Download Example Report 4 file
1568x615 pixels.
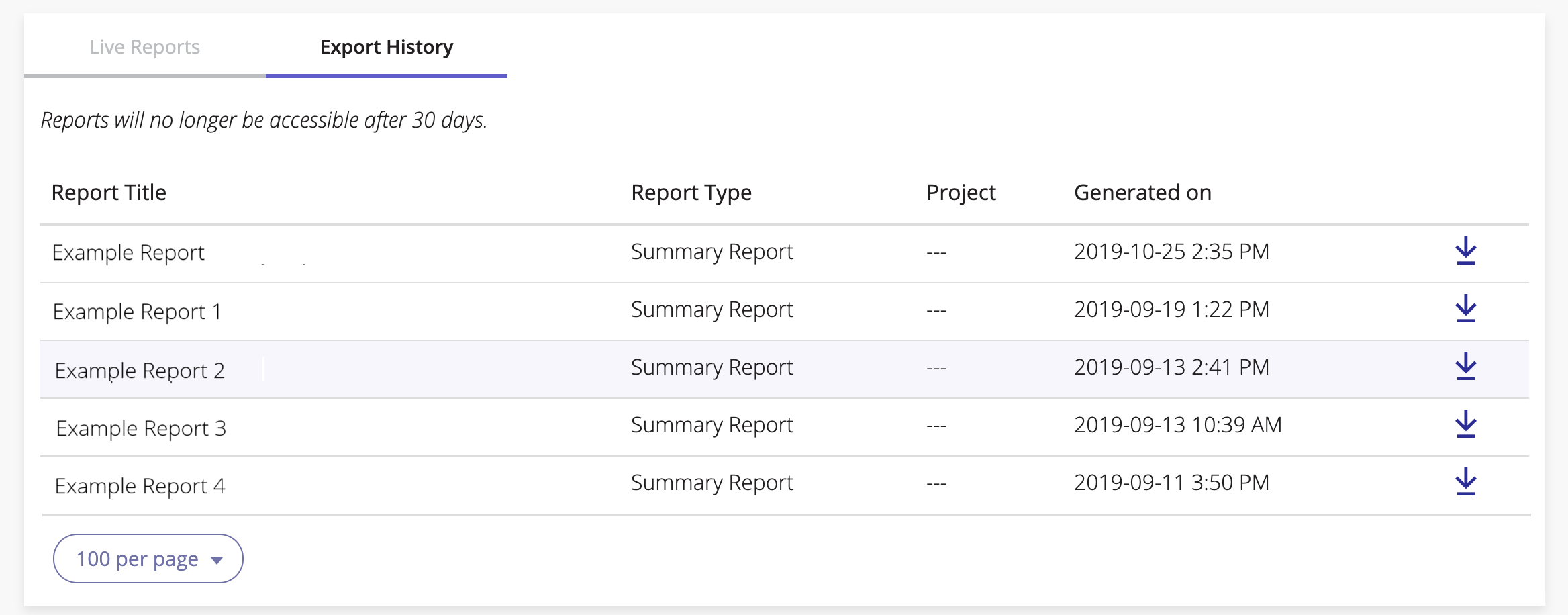1465,482
